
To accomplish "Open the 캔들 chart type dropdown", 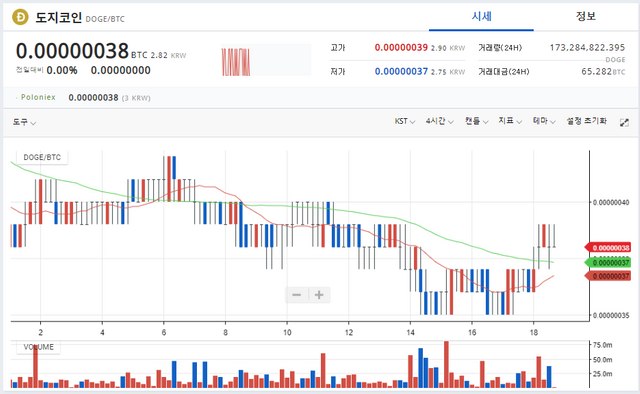I will pos(476,121).
